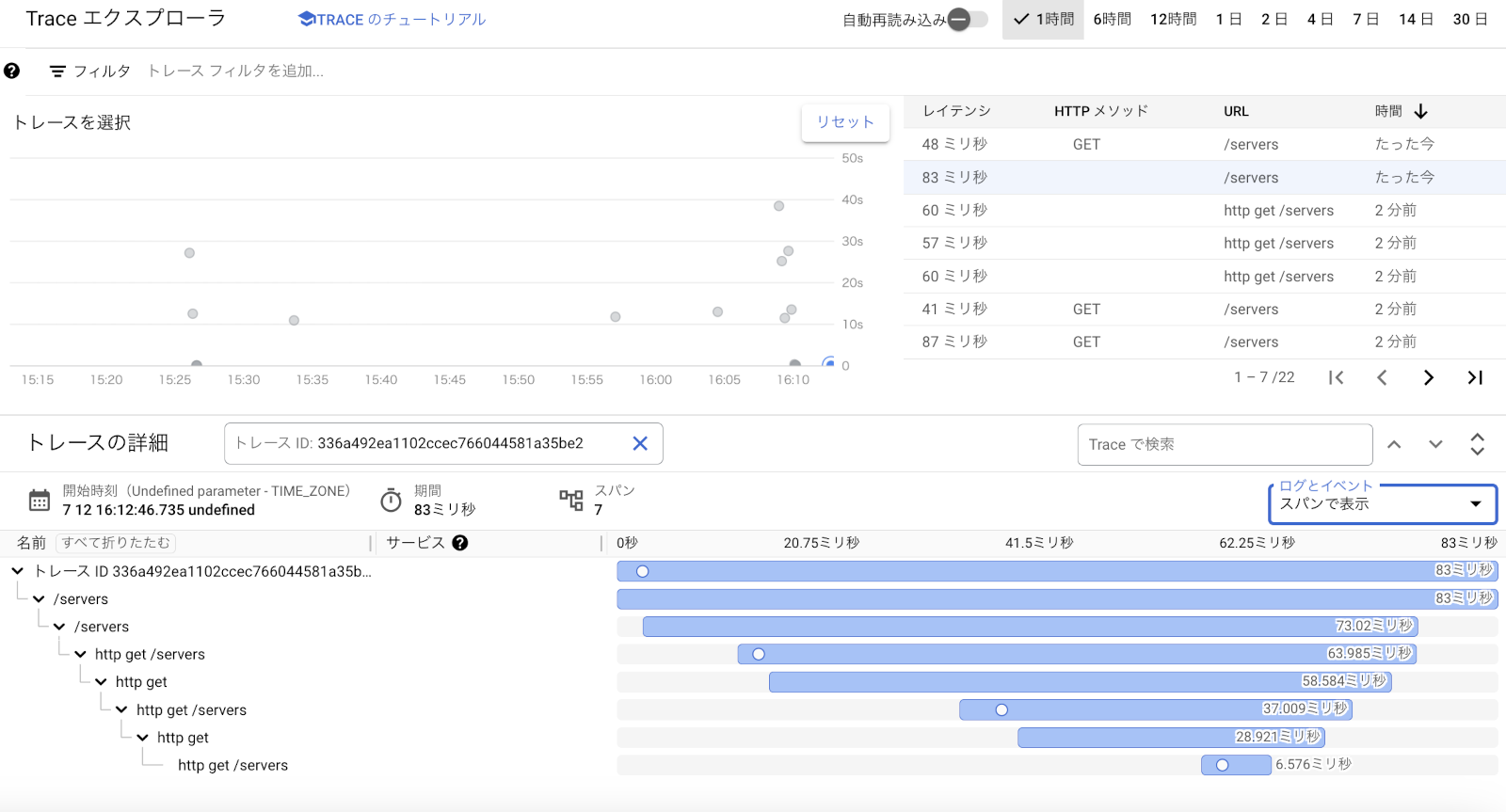
Task: Sort by 時間 column arrow
Action: click(1421, 111)
